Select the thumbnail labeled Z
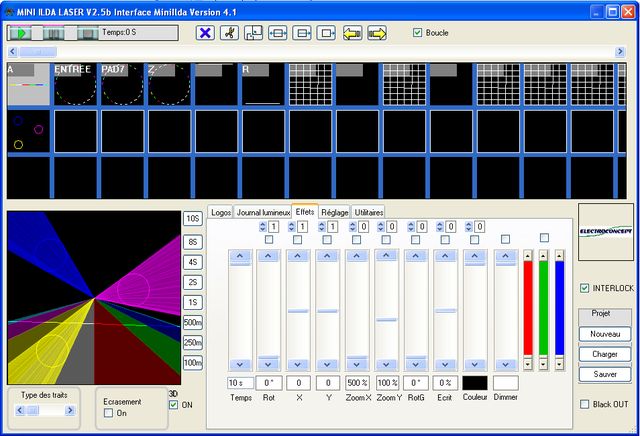 tap(169, 85)
